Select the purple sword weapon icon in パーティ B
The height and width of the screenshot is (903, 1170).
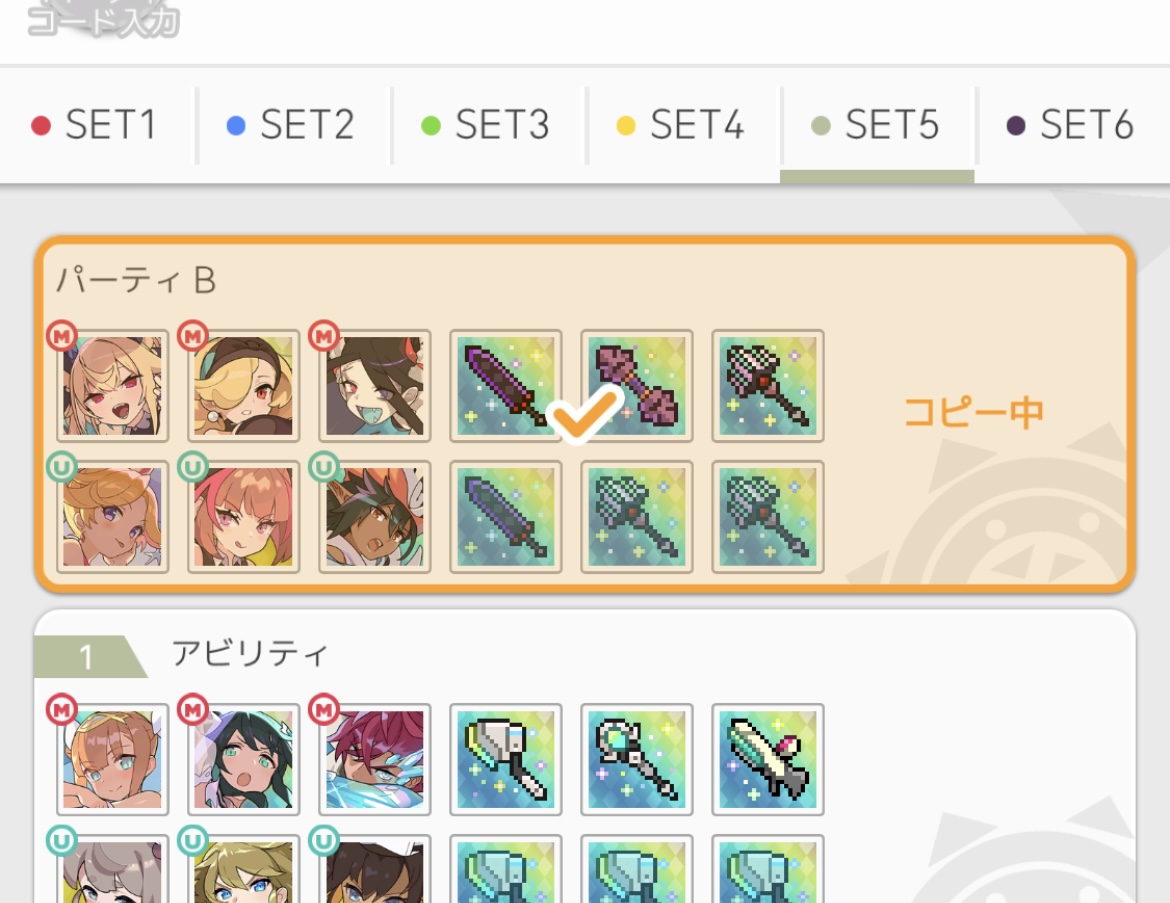click(505, 386)
